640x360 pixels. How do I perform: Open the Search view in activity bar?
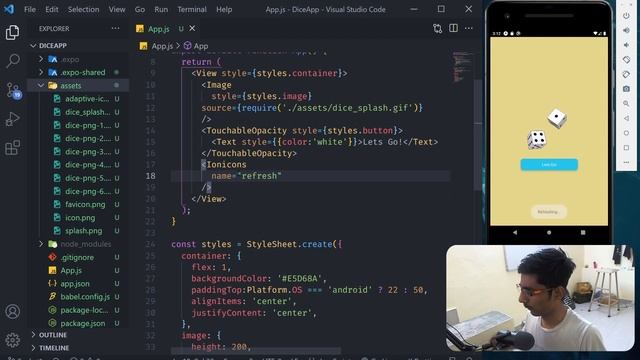click(x=13, y=61)
